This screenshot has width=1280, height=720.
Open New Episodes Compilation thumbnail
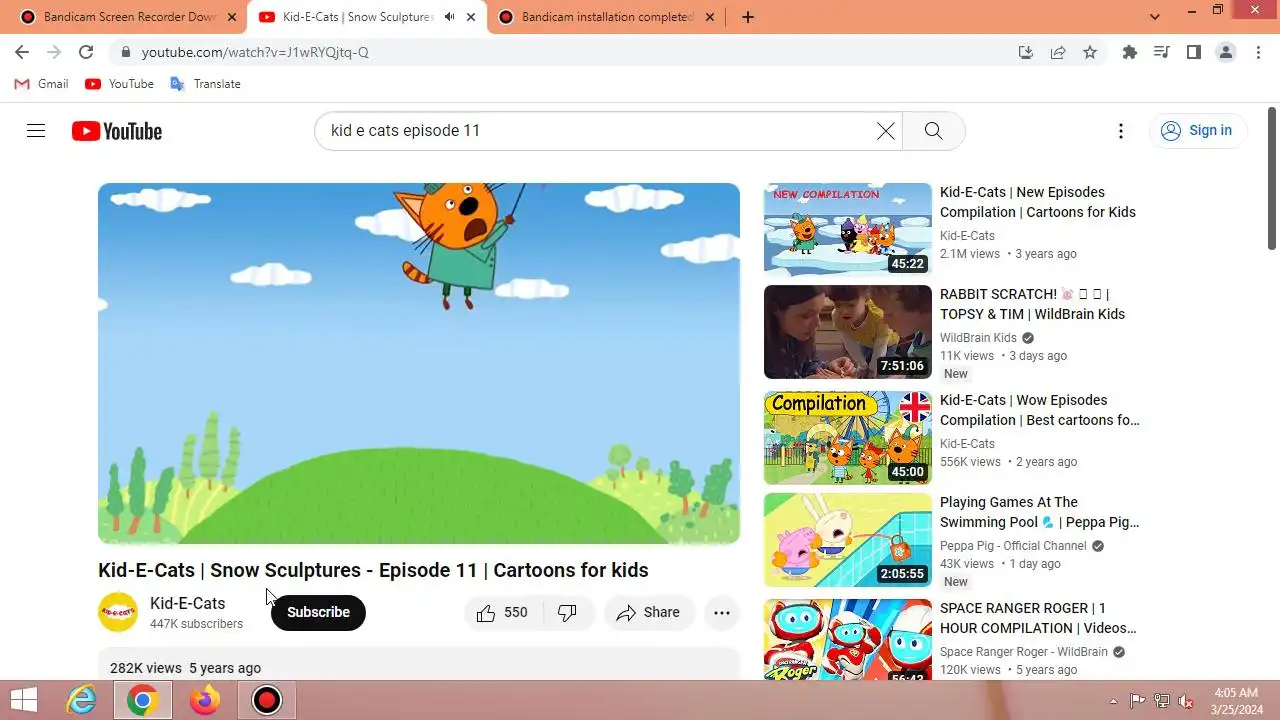tap(848, 229)
